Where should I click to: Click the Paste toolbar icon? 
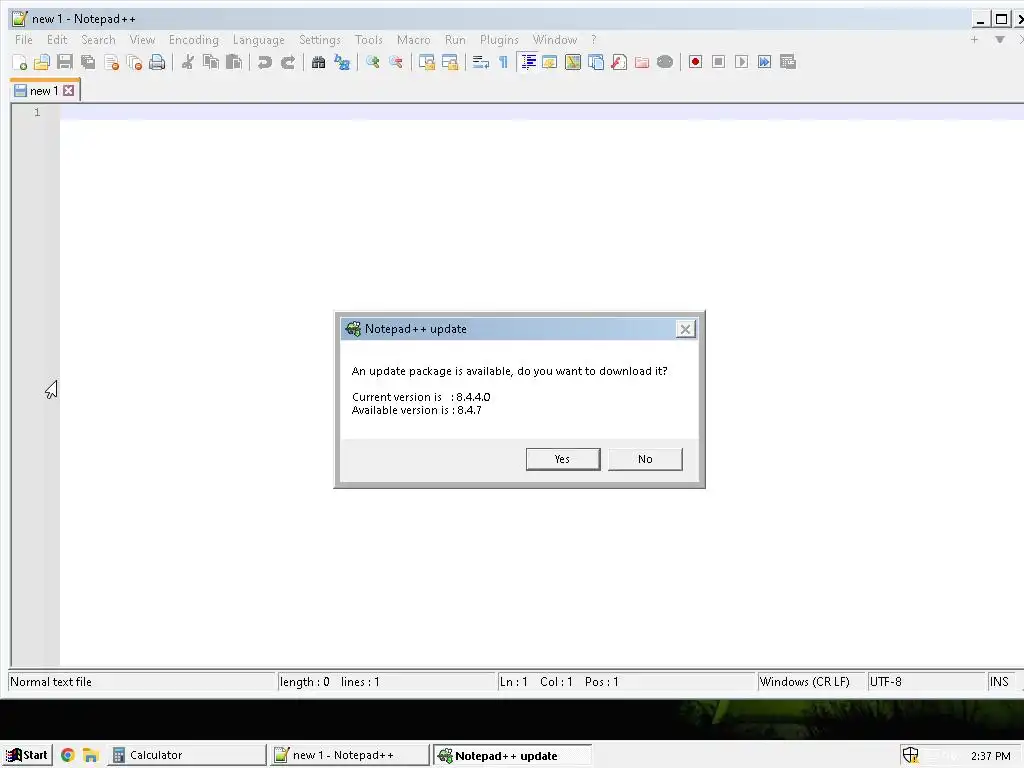coord(233,62)
